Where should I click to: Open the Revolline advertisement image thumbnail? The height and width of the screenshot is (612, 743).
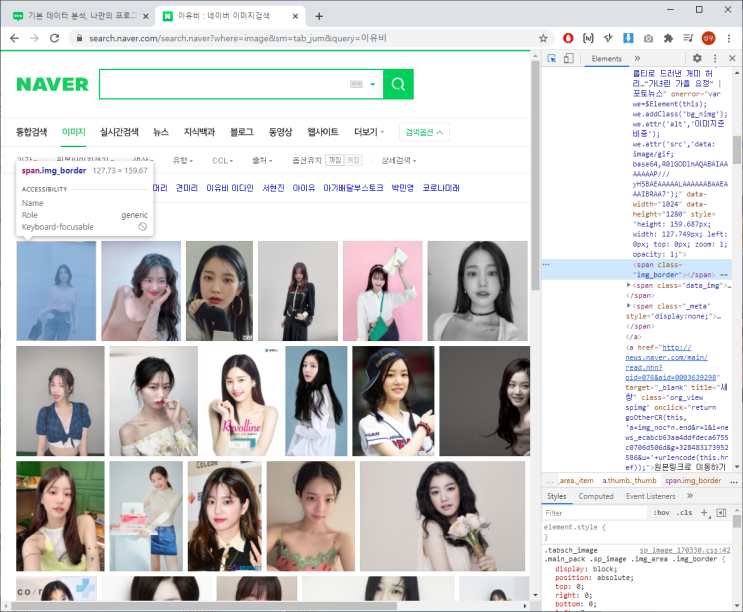242,401
